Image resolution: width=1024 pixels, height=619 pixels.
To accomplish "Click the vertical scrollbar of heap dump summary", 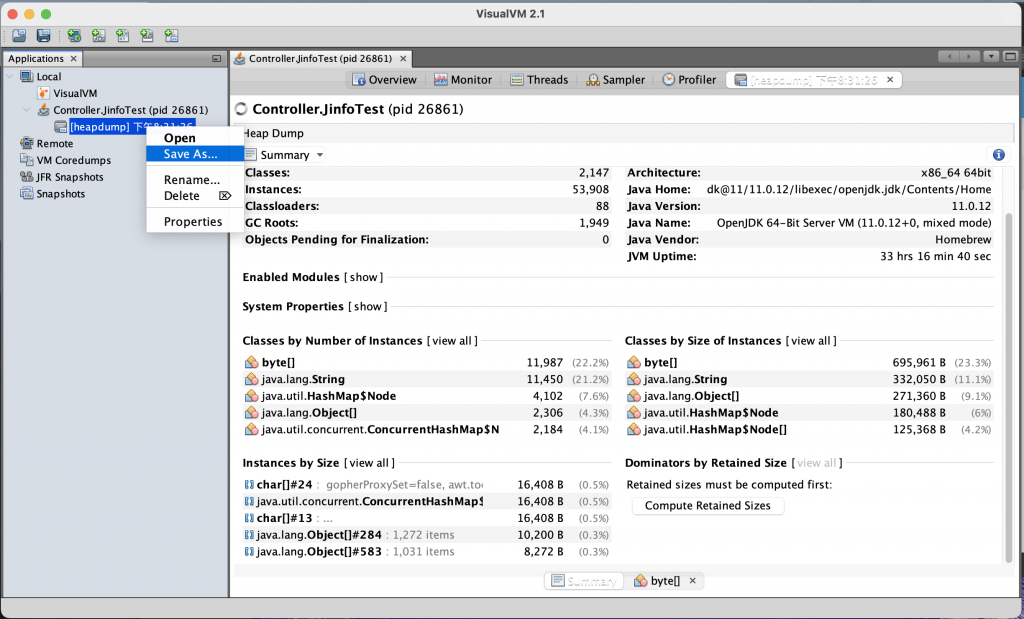I will coord(1008,388).
